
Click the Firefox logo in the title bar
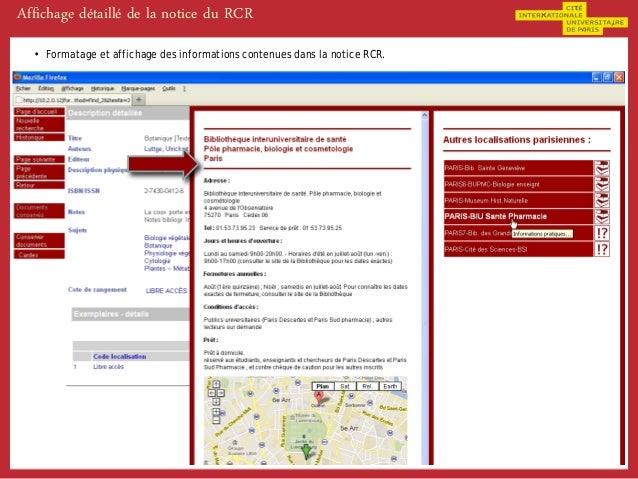(17, 77)
